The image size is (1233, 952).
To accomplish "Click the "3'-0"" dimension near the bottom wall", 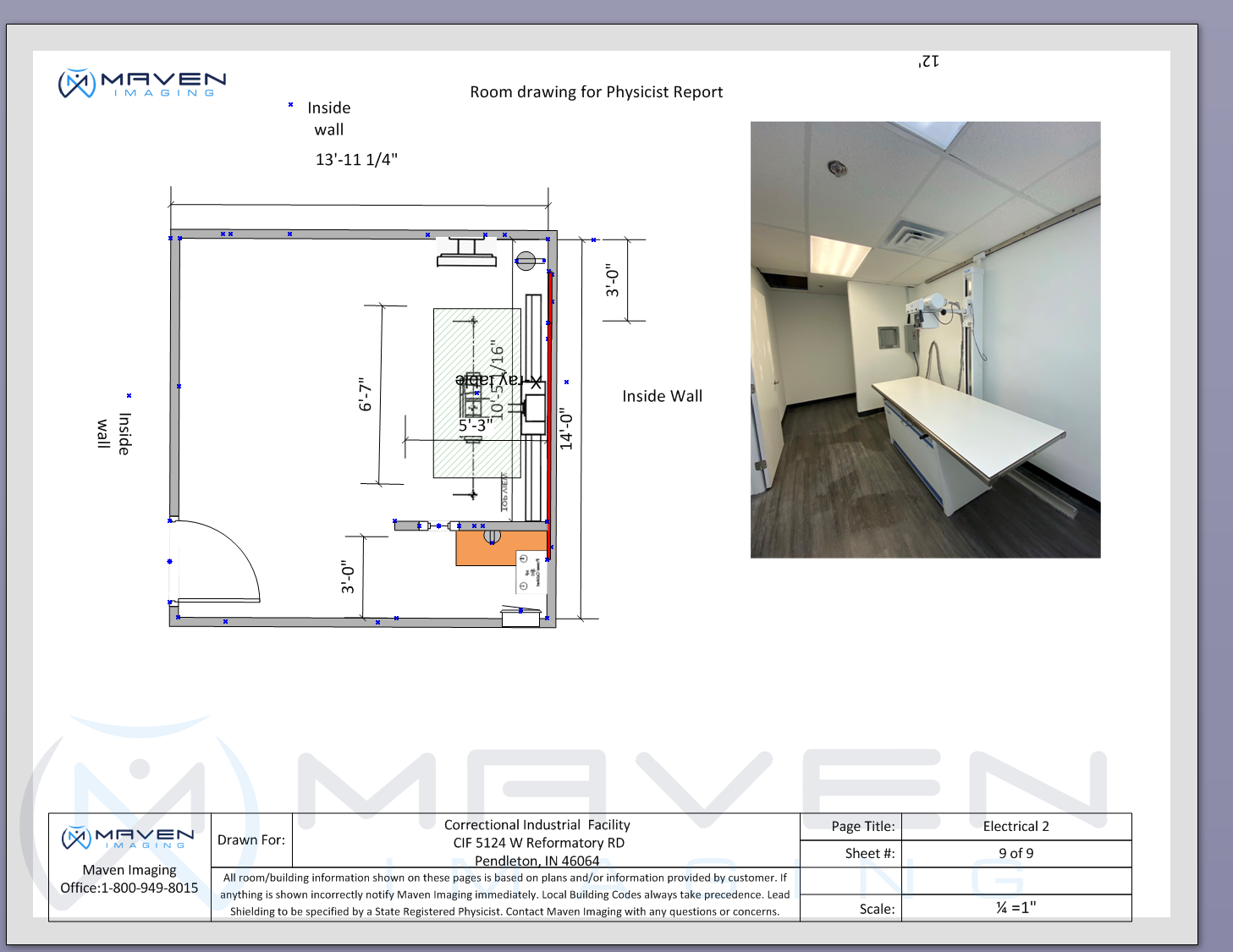I will (348, 576).
